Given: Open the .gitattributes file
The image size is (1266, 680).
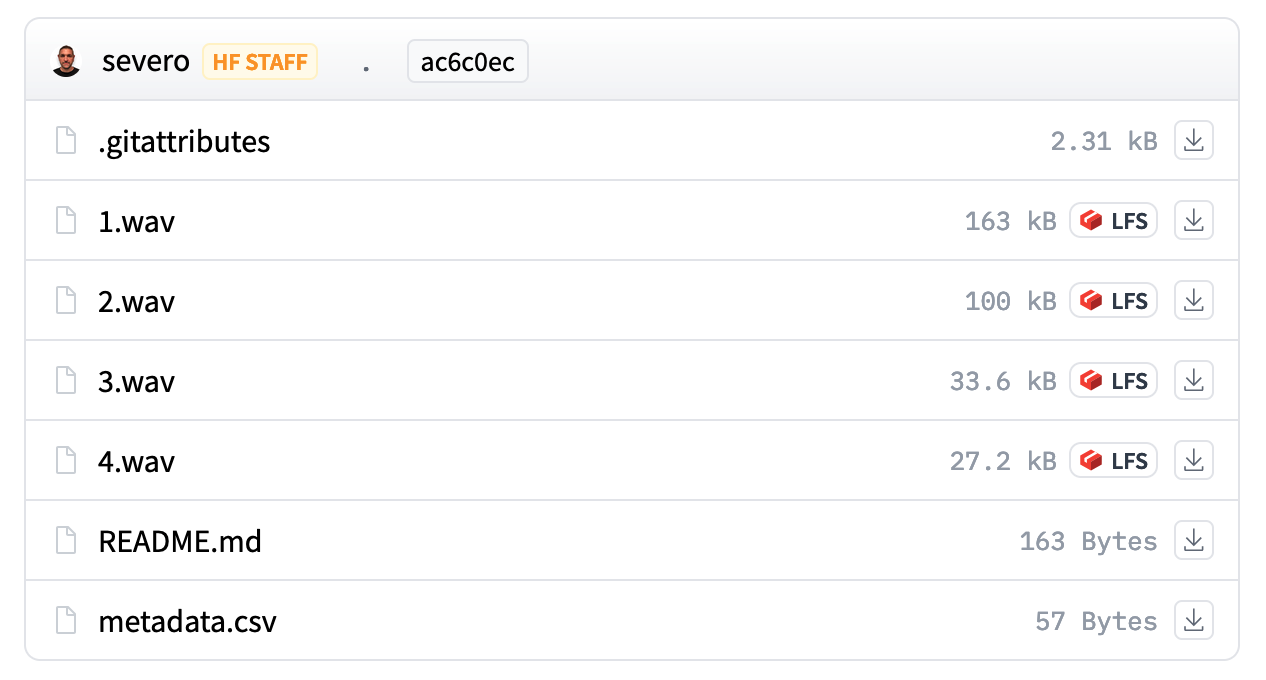Looking at the screenshot, I should click(184, 141).
